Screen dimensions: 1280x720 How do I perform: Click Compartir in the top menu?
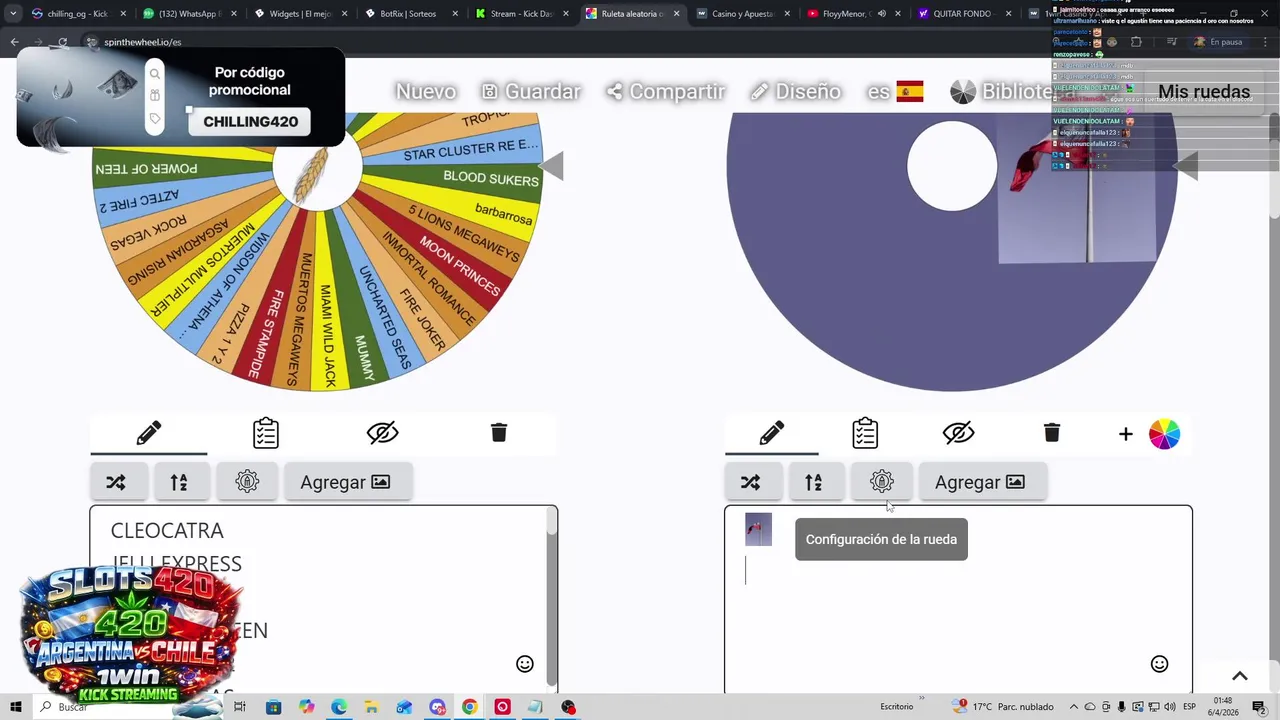pyautogui.click(x=666, y=91)
